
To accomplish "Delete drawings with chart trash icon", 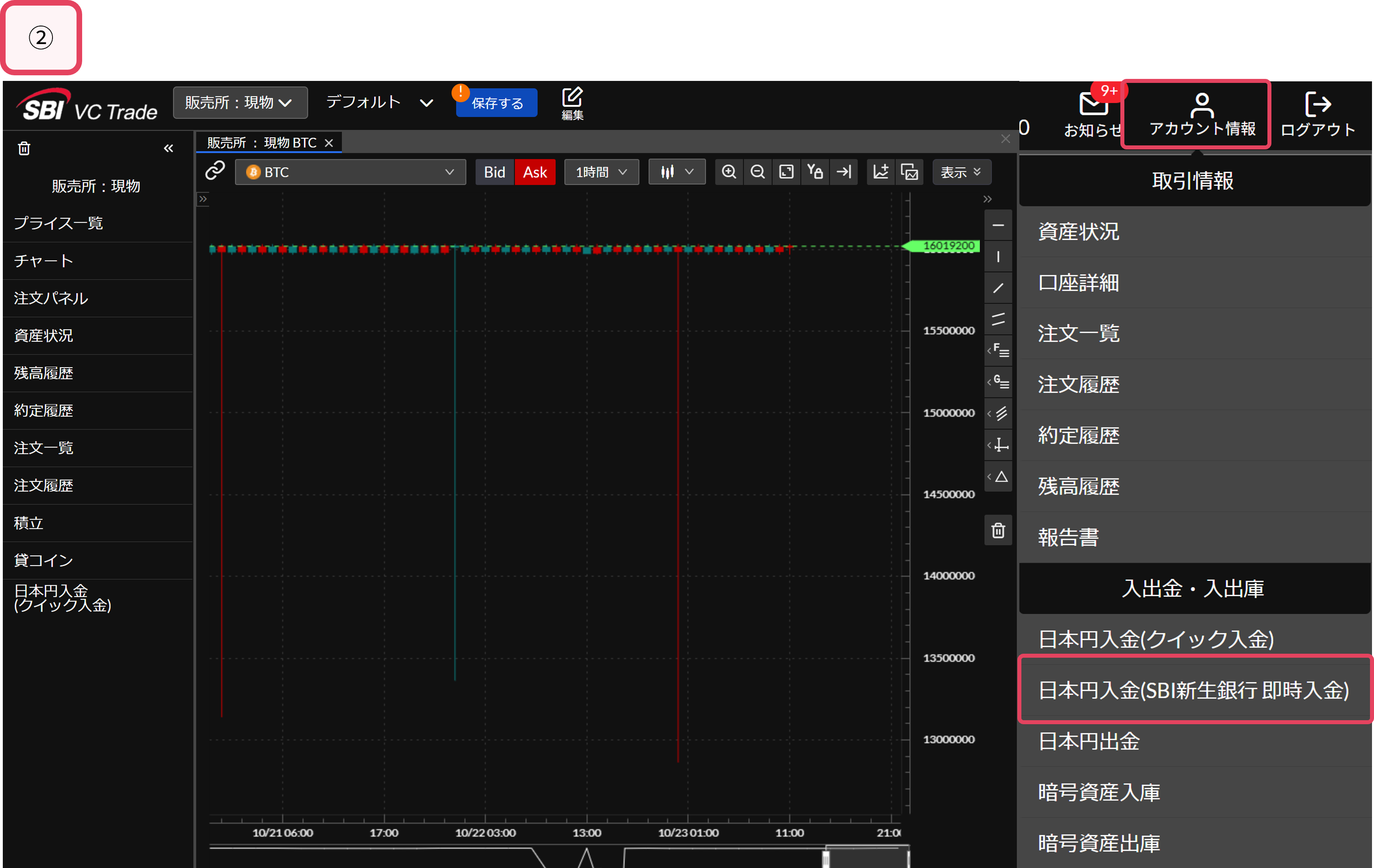I will (x=998, y=530).
